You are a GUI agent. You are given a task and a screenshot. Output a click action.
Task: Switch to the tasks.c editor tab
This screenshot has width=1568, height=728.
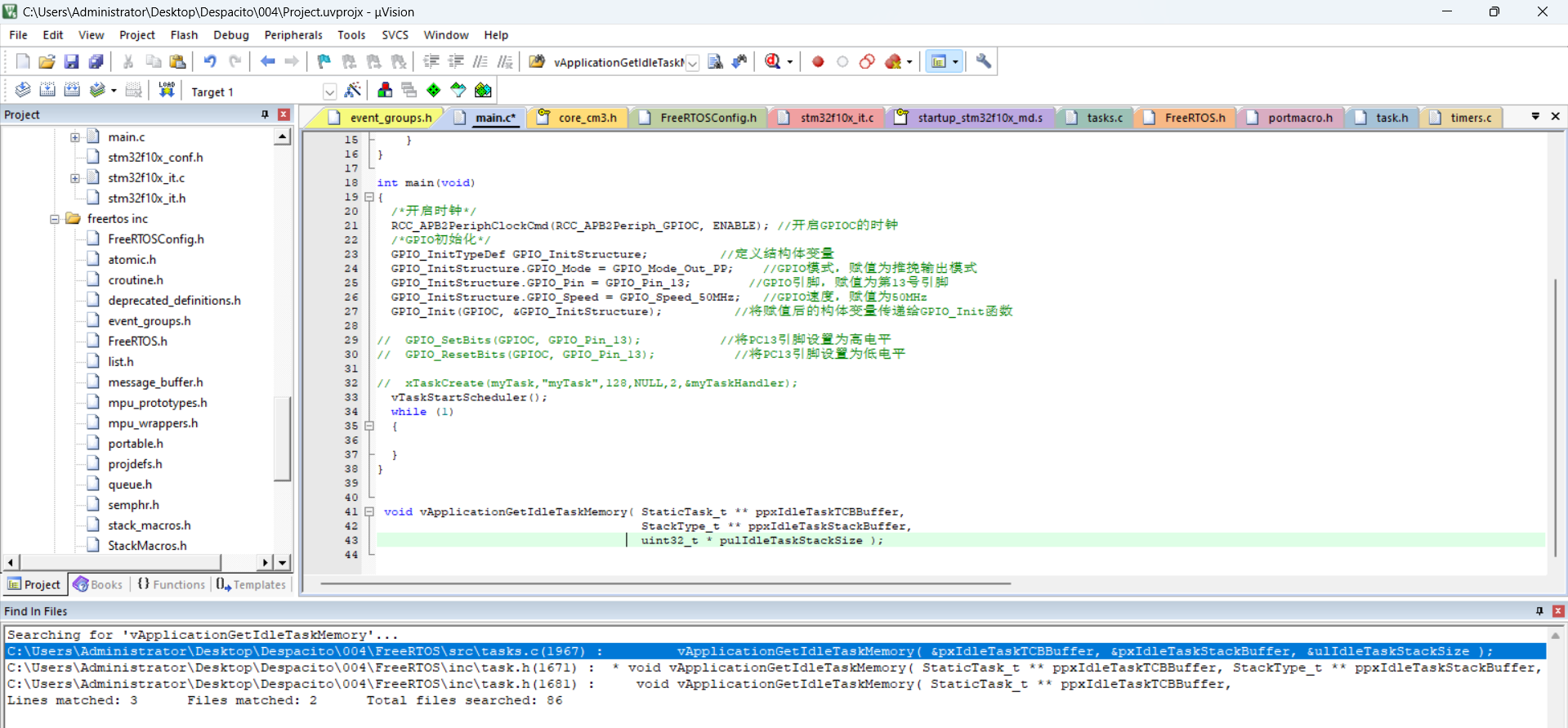(x=1105, y=118)
